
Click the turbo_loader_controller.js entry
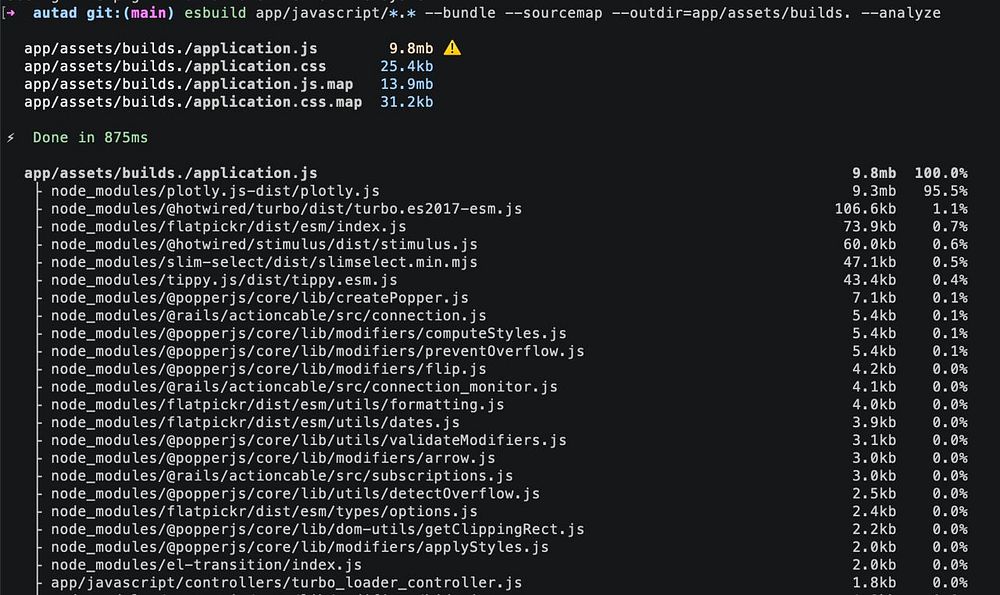pyautogui.click(x=286, y=583)
